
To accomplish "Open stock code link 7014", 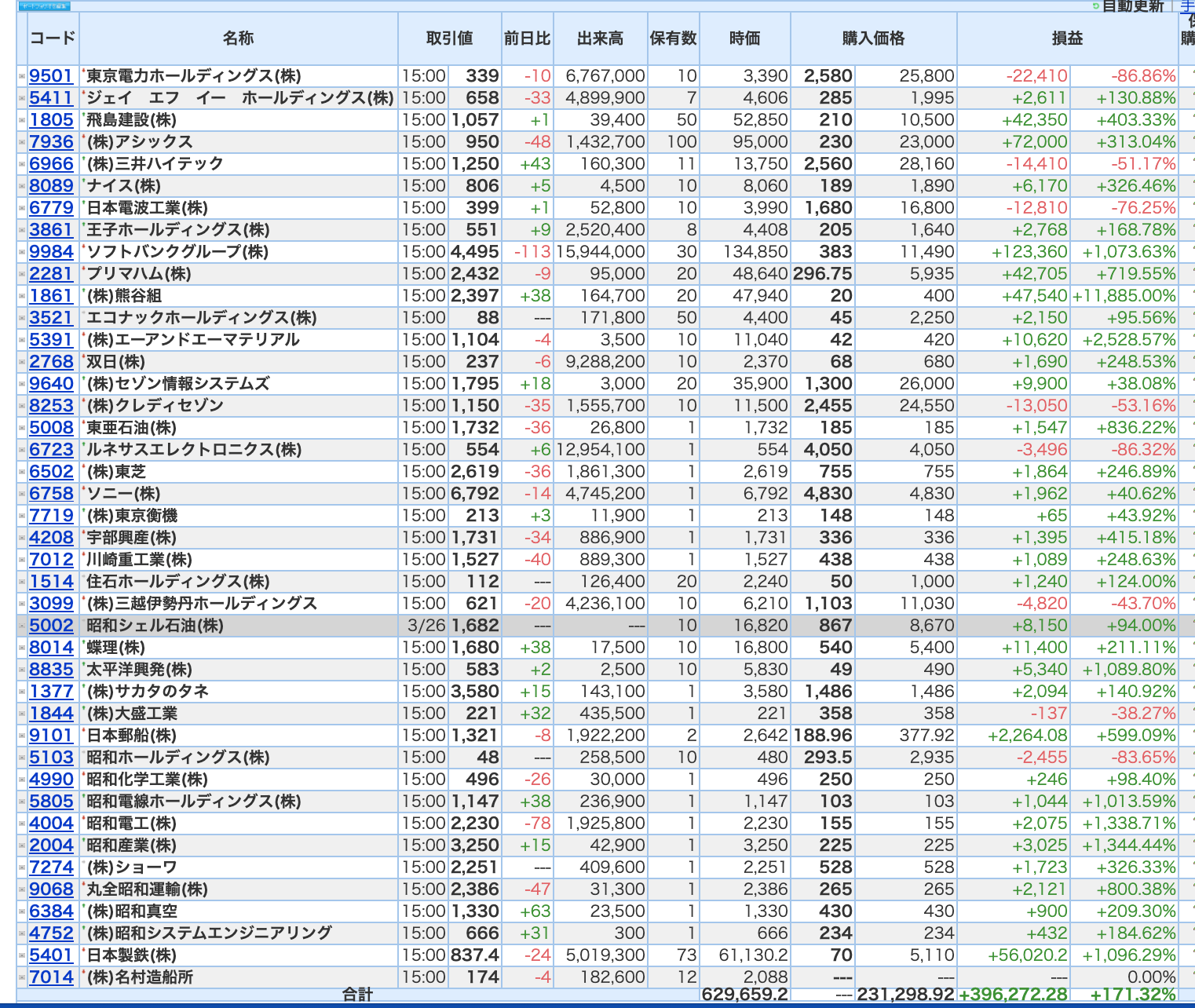I will pyautogui.click(x=51, y=977).
